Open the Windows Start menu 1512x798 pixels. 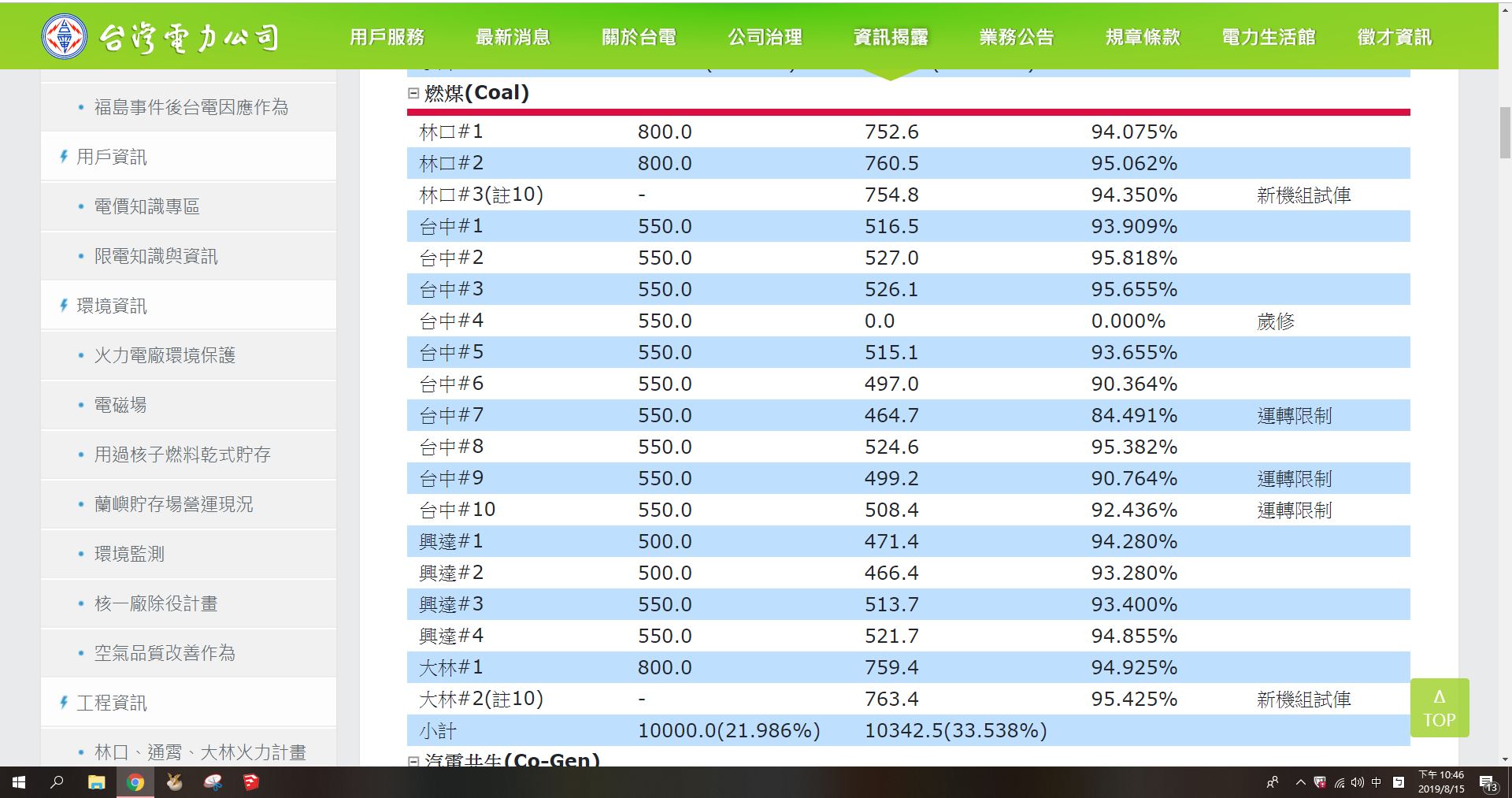pyautogui.click(x=19, y=782)
